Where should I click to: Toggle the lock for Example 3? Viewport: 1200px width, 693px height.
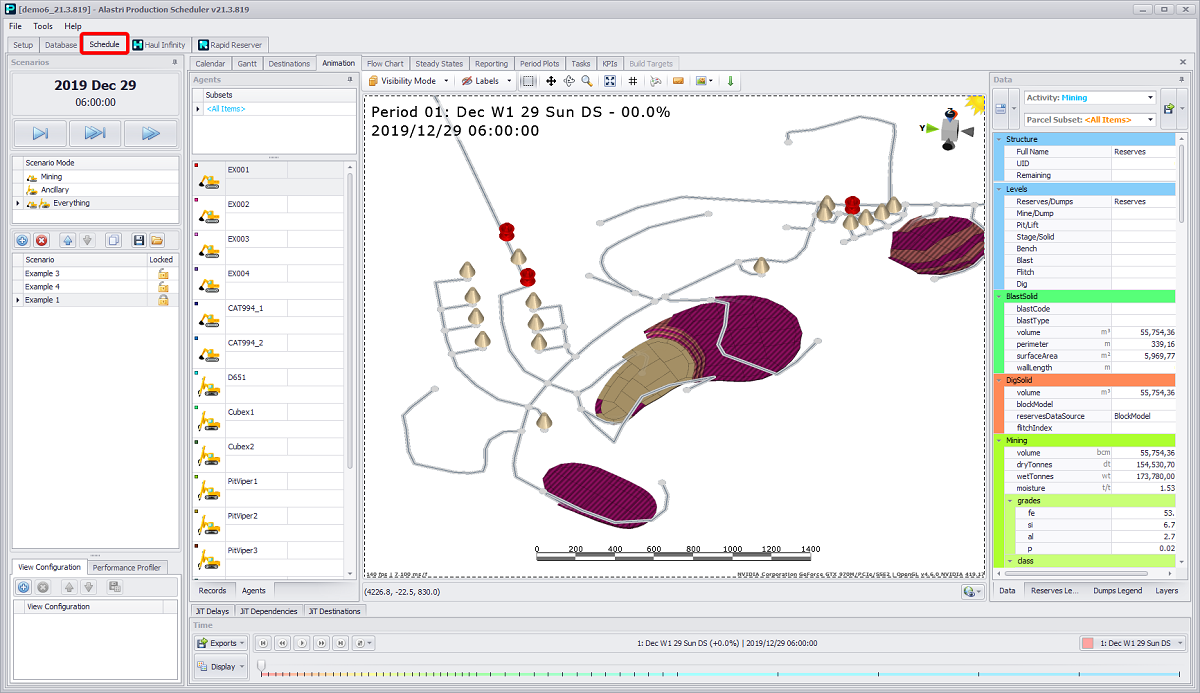tap(162, 273)
